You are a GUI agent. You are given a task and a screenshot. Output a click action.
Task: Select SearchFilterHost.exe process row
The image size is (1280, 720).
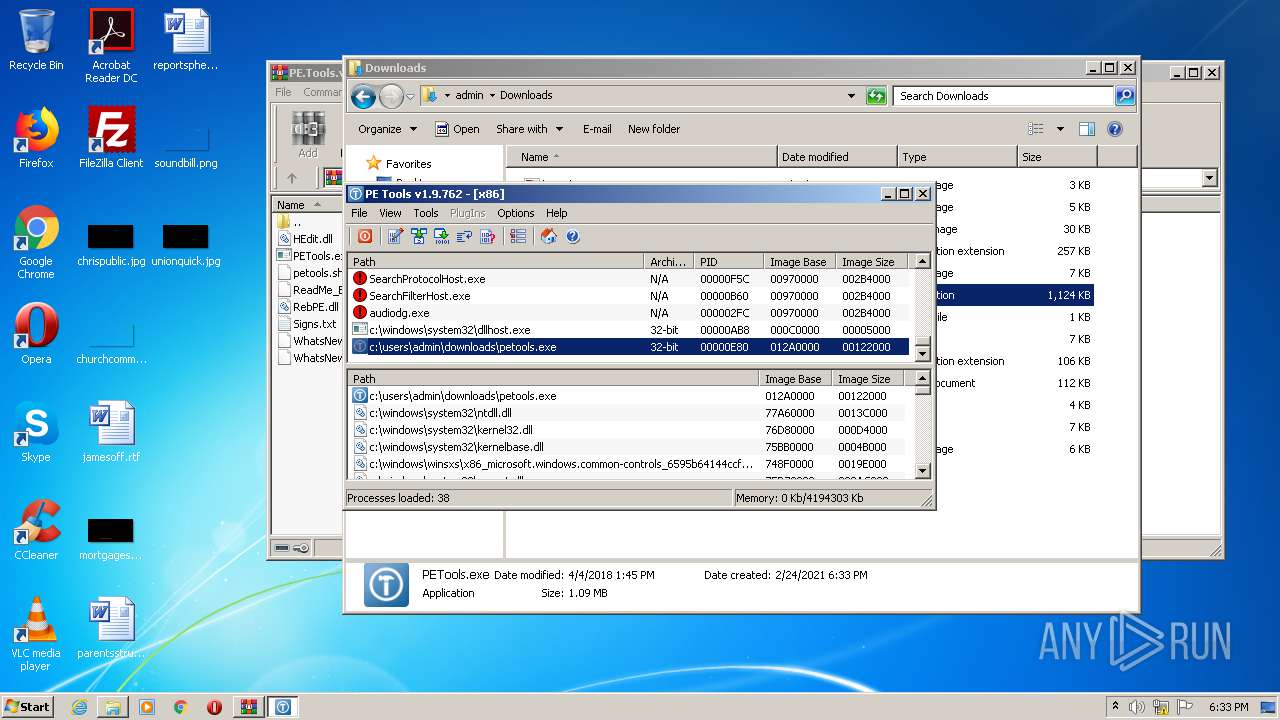pyautogui.click(x=629, y=296)
